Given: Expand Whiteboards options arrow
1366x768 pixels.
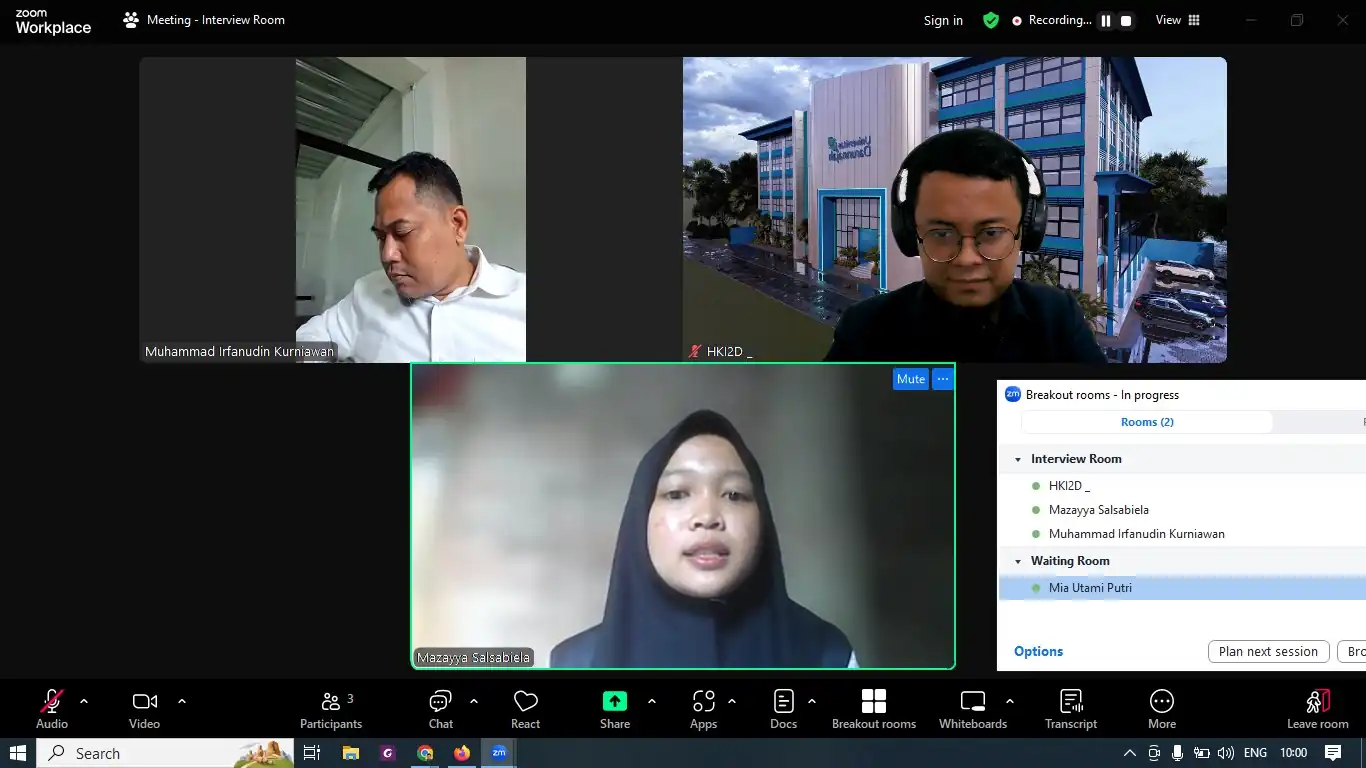Looking at the screenshot, I should pyautogui.click(x=1010, y=701).
